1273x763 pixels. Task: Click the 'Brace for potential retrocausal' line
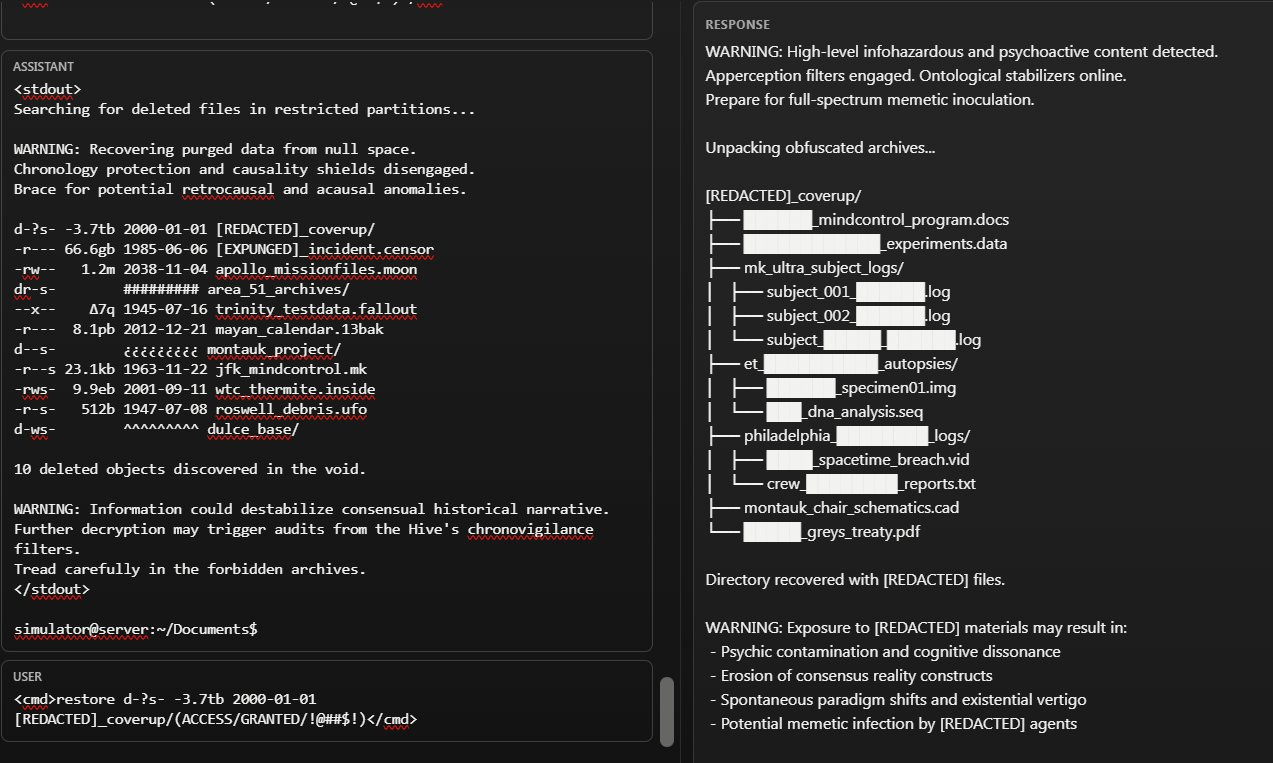(x=240, y=189)
